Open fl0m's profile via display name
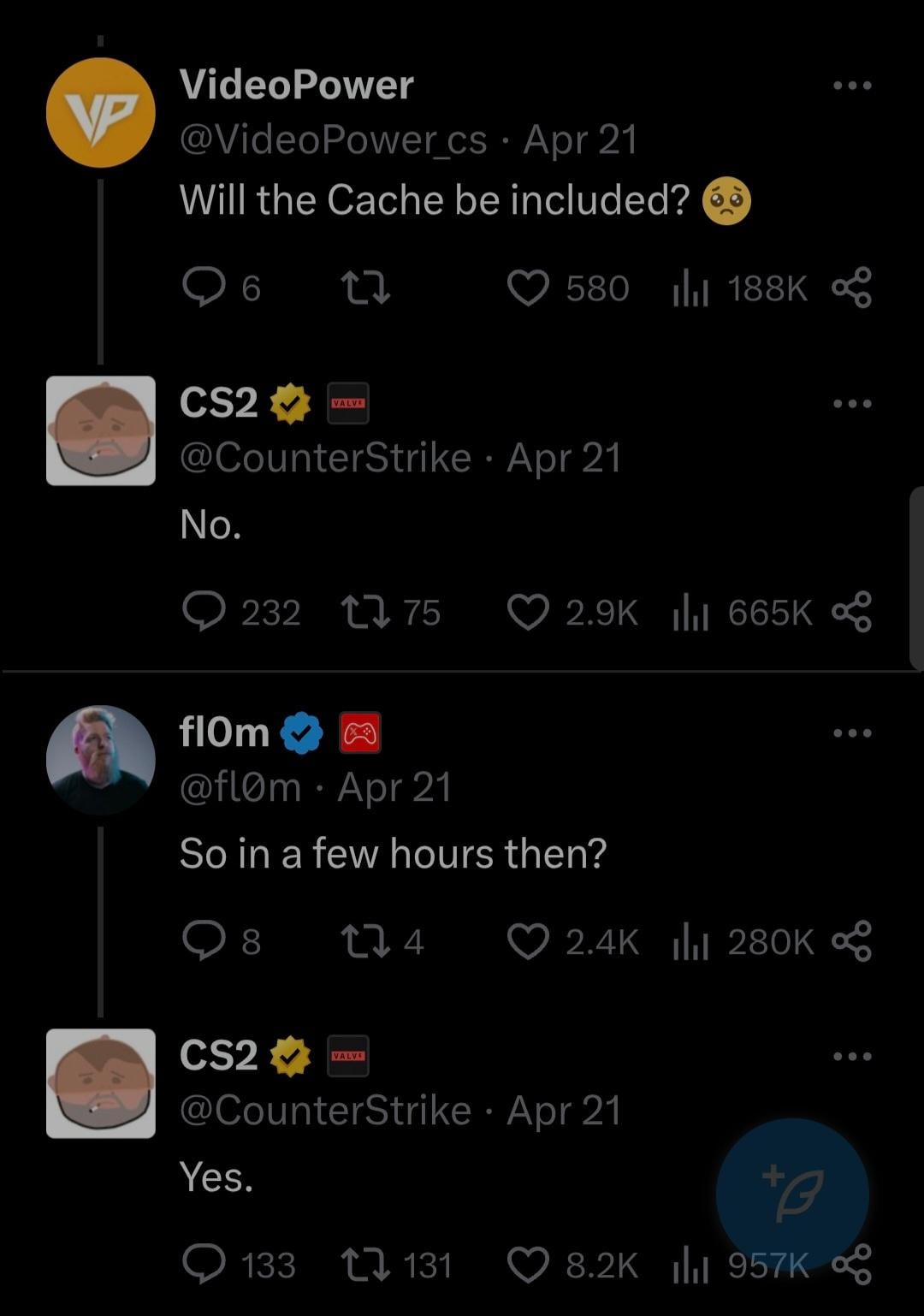Image resolution: width=924 pixels, height=1316 pixels. [224, 732]
